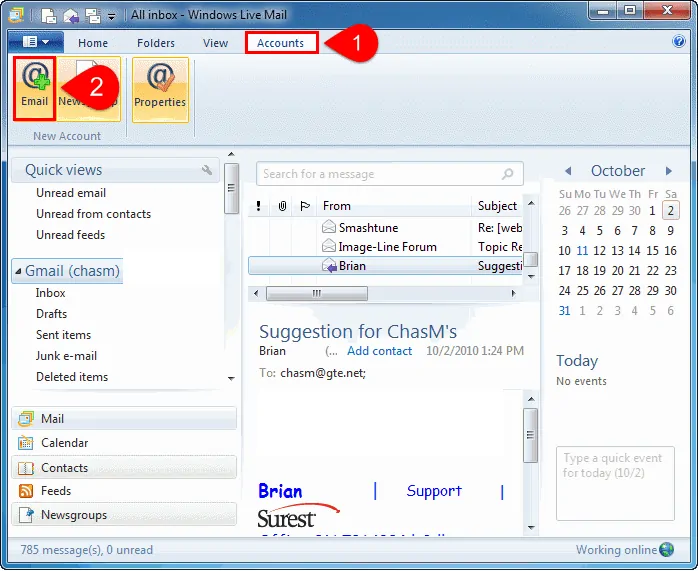Open the blue application menu dropdown button

(36, 42)
